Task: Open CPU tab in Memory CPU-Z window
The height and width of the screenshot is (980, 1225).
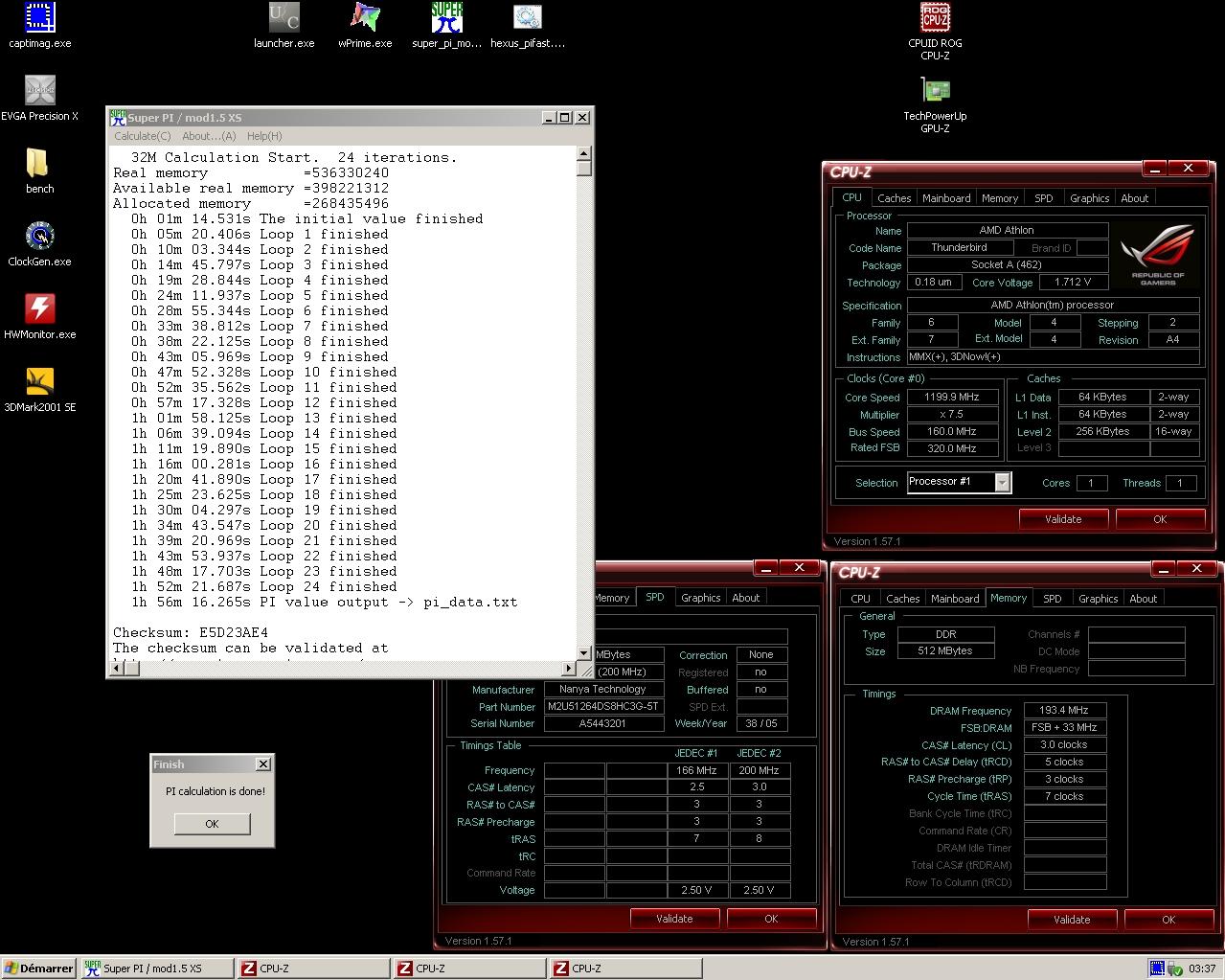Action: tap(861, 599)
